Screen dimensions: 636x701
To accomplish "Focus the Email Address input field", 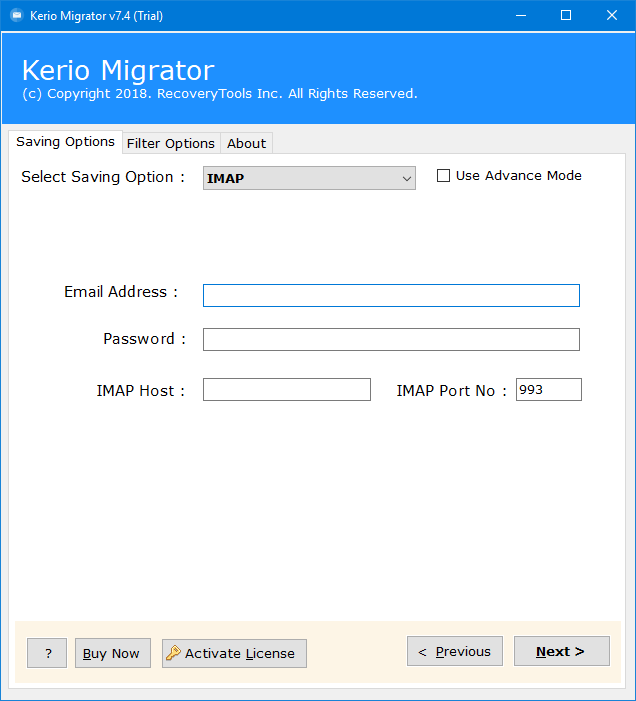I will [391, 295].
